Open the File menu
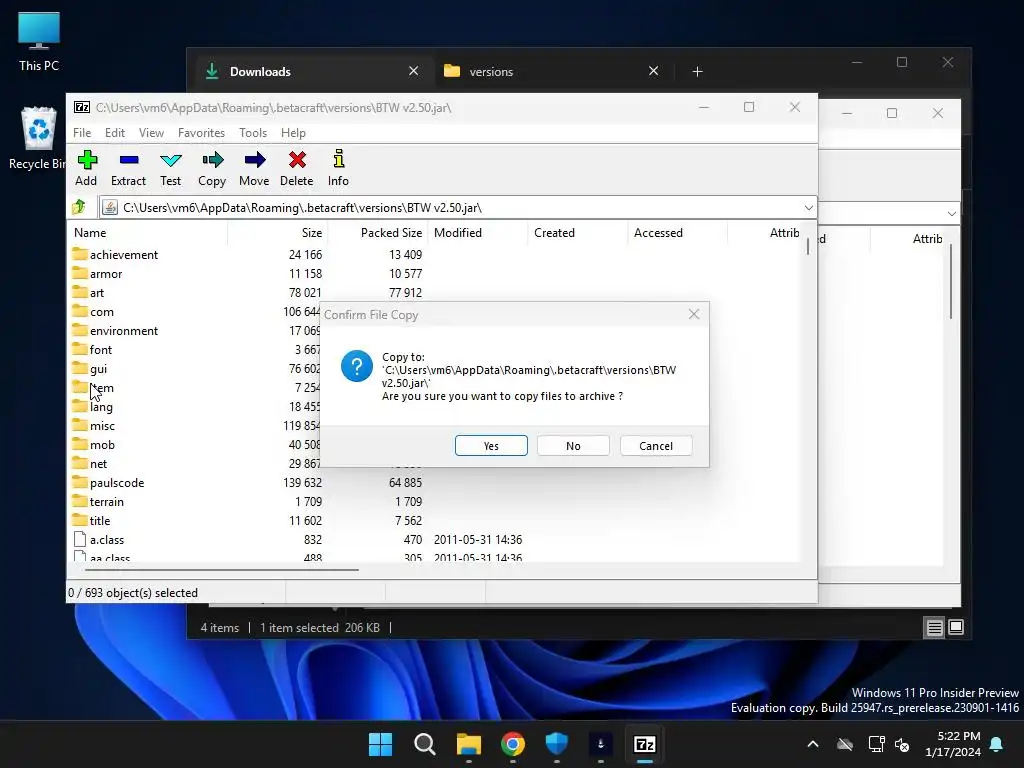This screenshot has width=1024, height=768. tap(82, 133)
